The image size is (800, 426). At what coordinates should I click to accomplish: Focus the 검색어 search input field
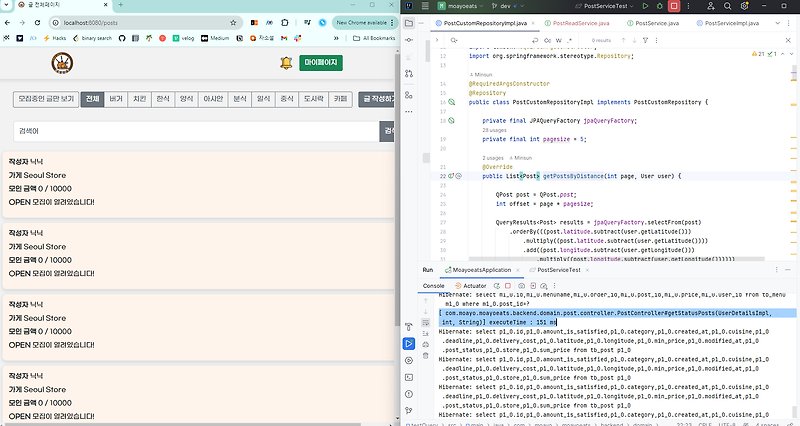196,131
